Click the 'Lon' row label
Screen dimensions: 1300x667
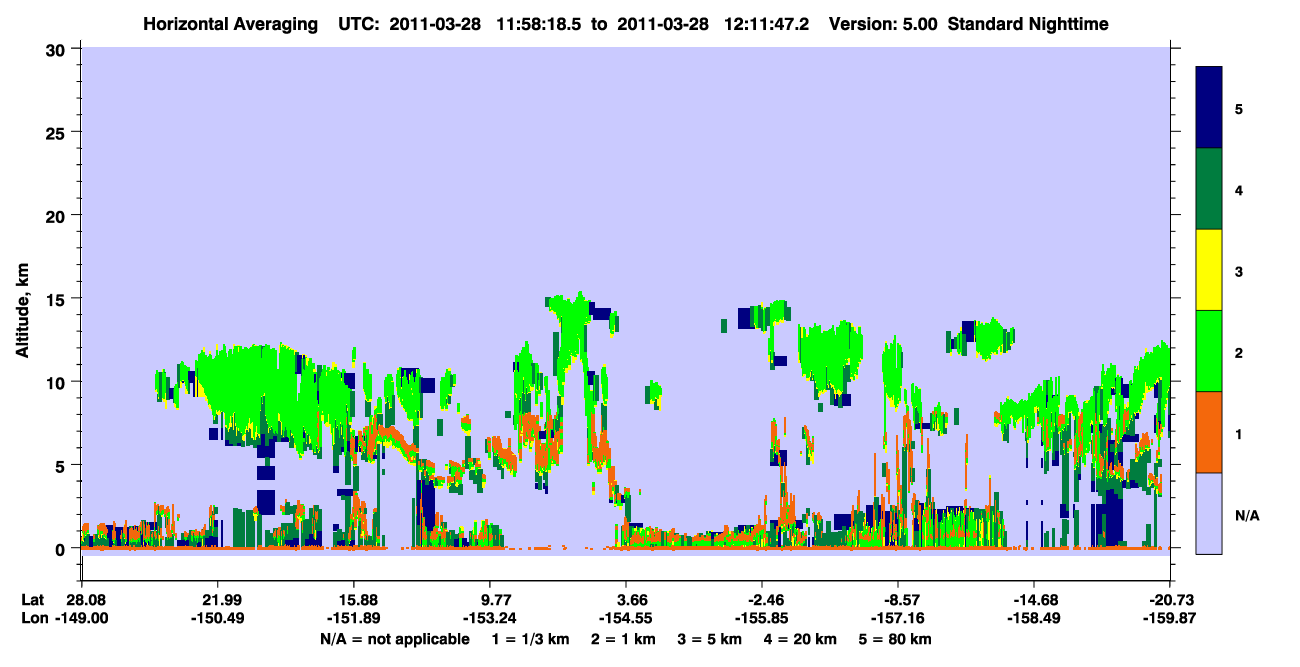point(33,618)
